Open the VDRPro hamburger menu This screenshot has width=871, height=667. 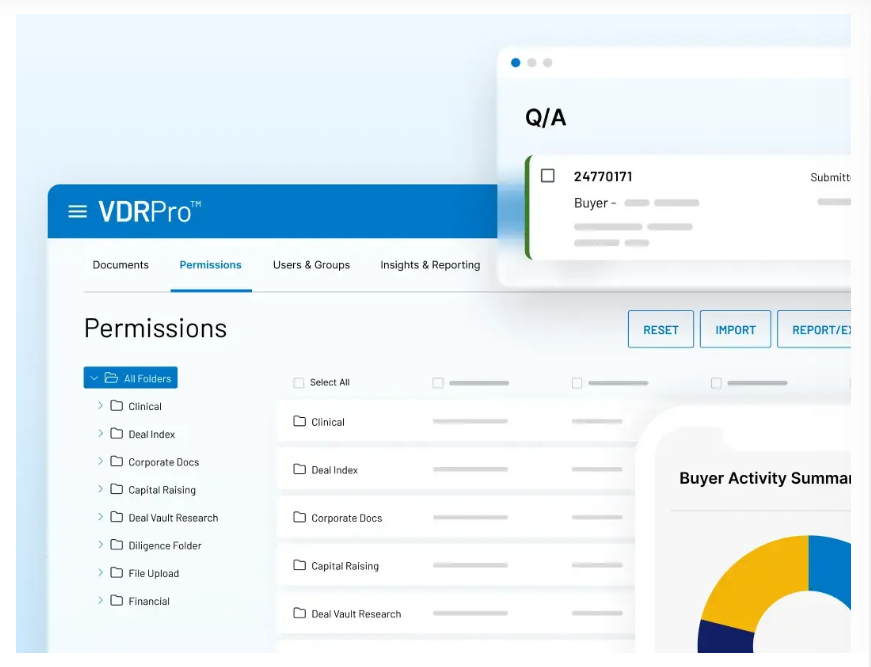pos(77,212)
